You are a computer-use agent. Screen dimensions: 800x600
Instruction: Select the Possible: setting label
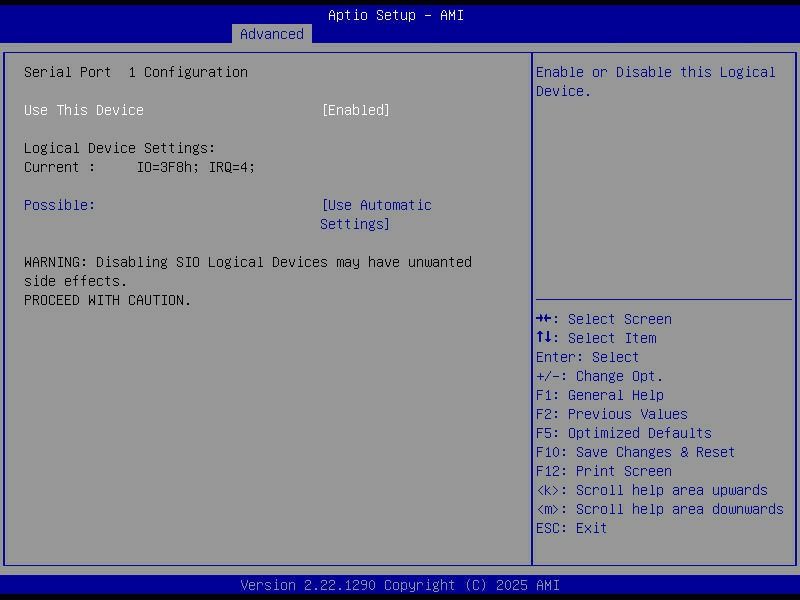pos(59,205)
